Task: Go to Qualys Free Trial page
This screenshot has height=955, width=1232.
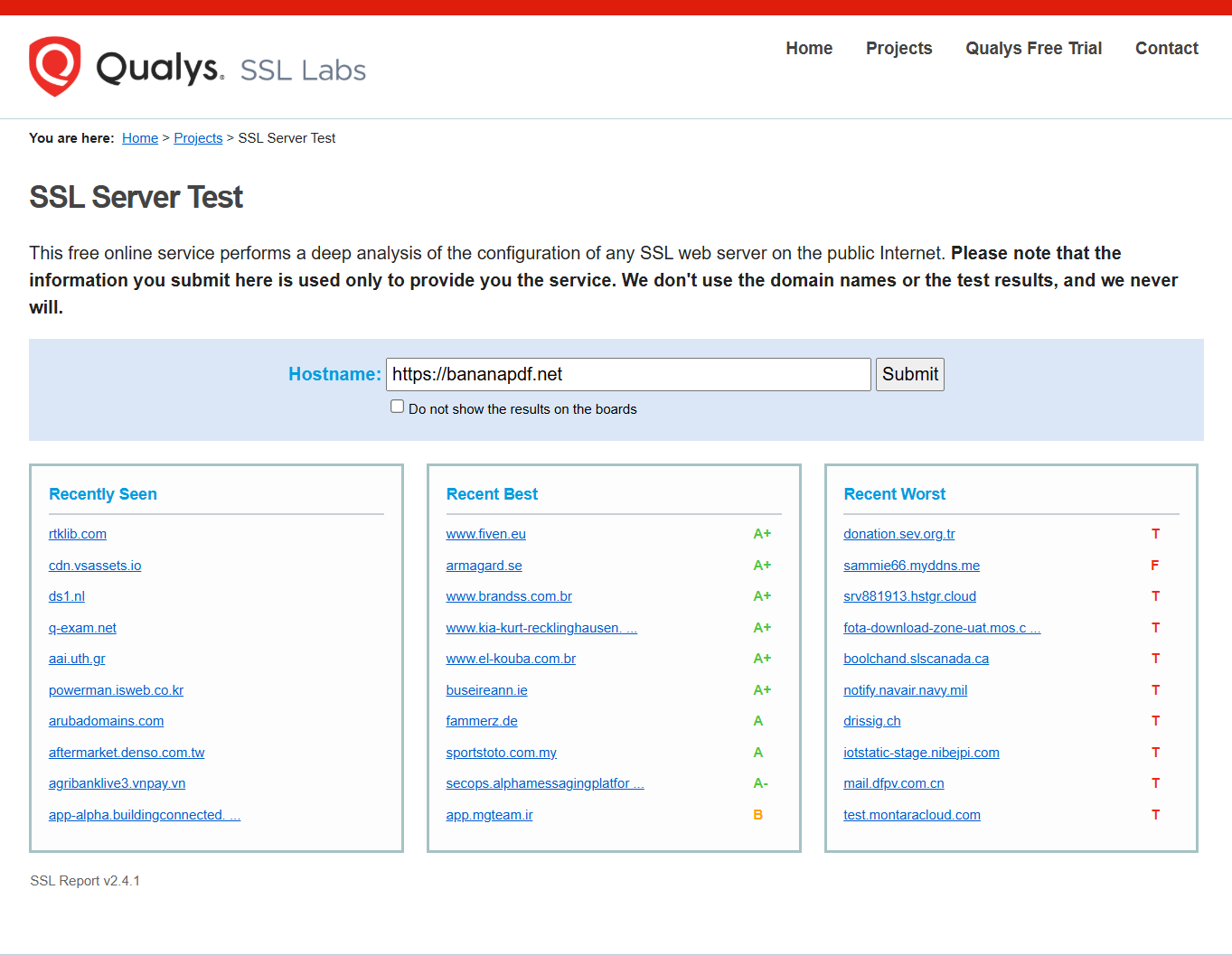Action: pyautogui.click(x=1033, y=49)
